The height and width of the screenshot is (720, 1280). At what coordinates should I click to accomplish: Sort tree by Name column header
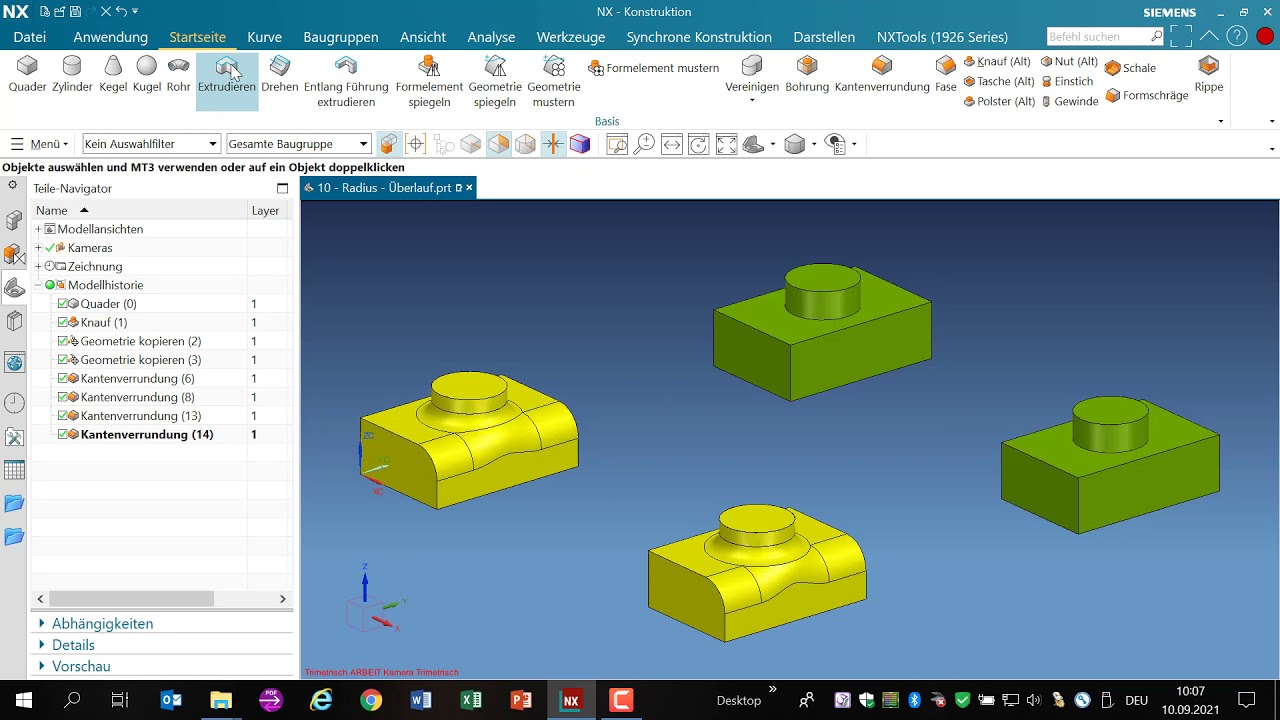139,211
